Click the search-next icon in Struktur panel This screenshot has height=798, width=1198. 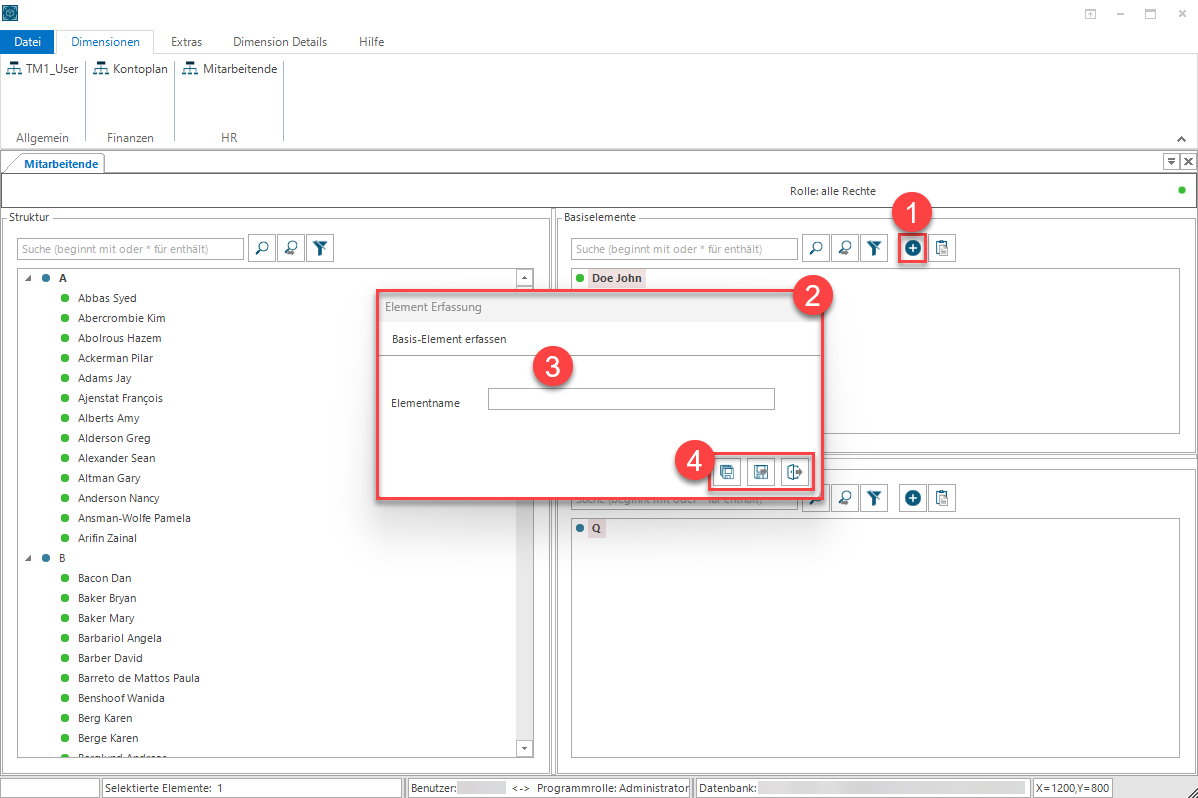point(291,248)
